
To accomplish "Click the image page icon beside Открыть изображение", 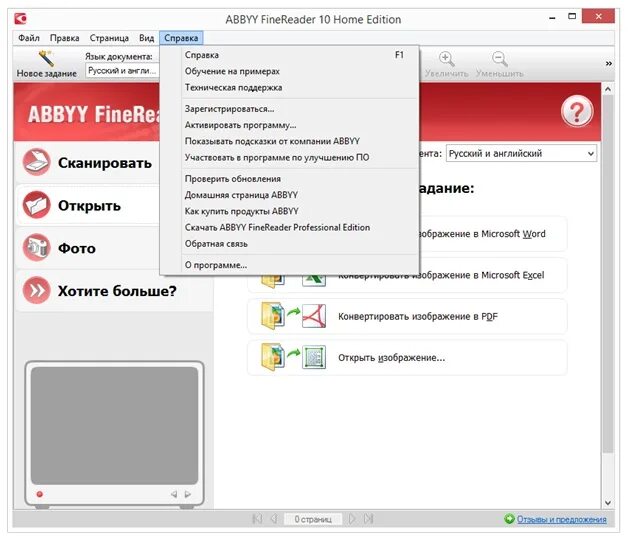I will [x=314, y=357].
